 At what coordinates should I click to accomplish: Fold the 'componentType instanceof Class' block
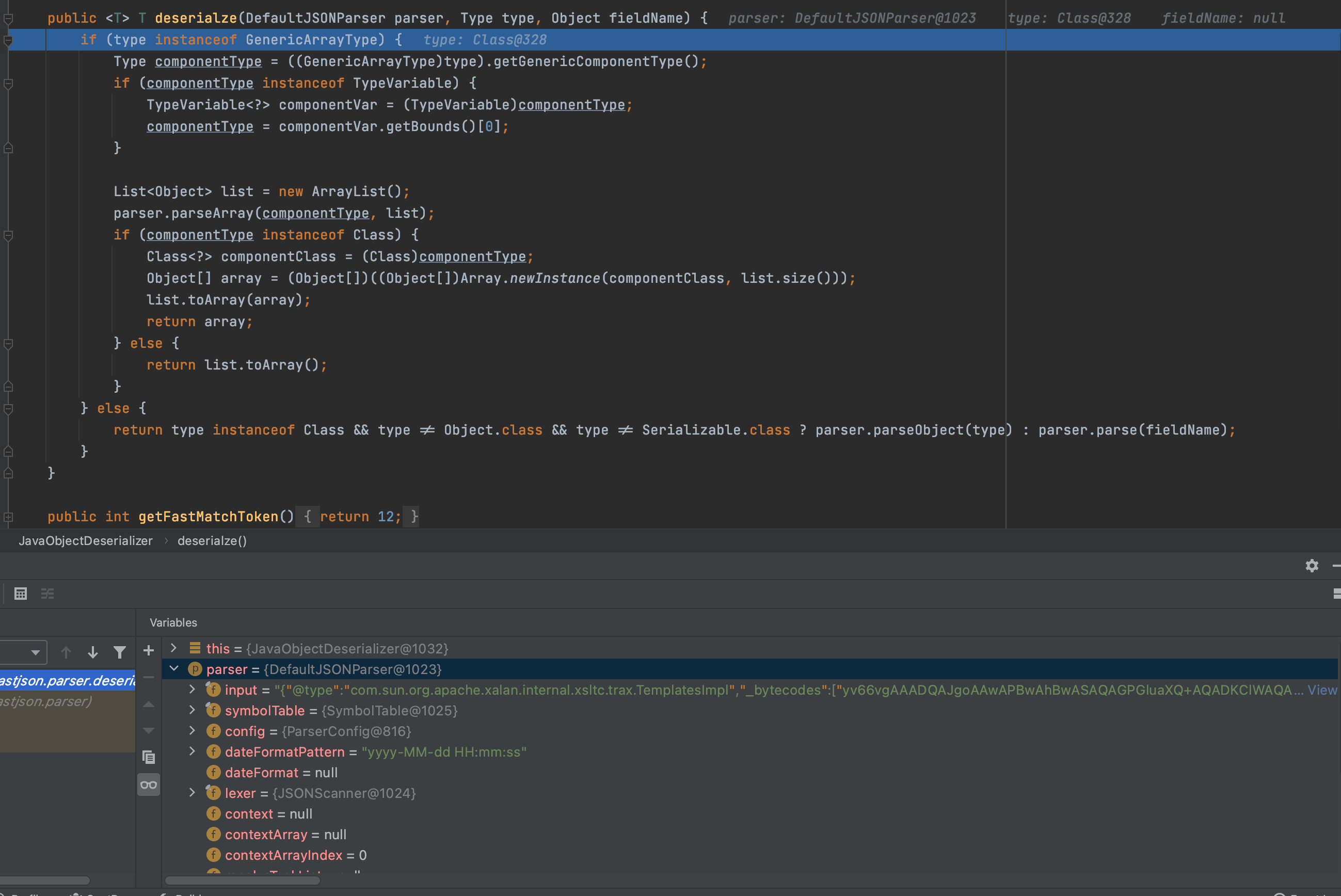click(x=8, y=235)
